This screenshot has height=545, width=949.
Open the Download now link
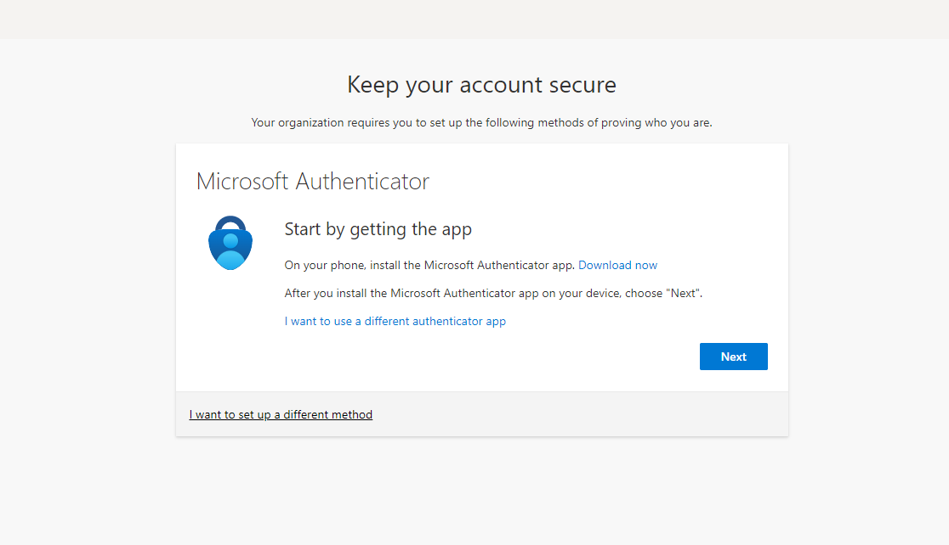617,265
